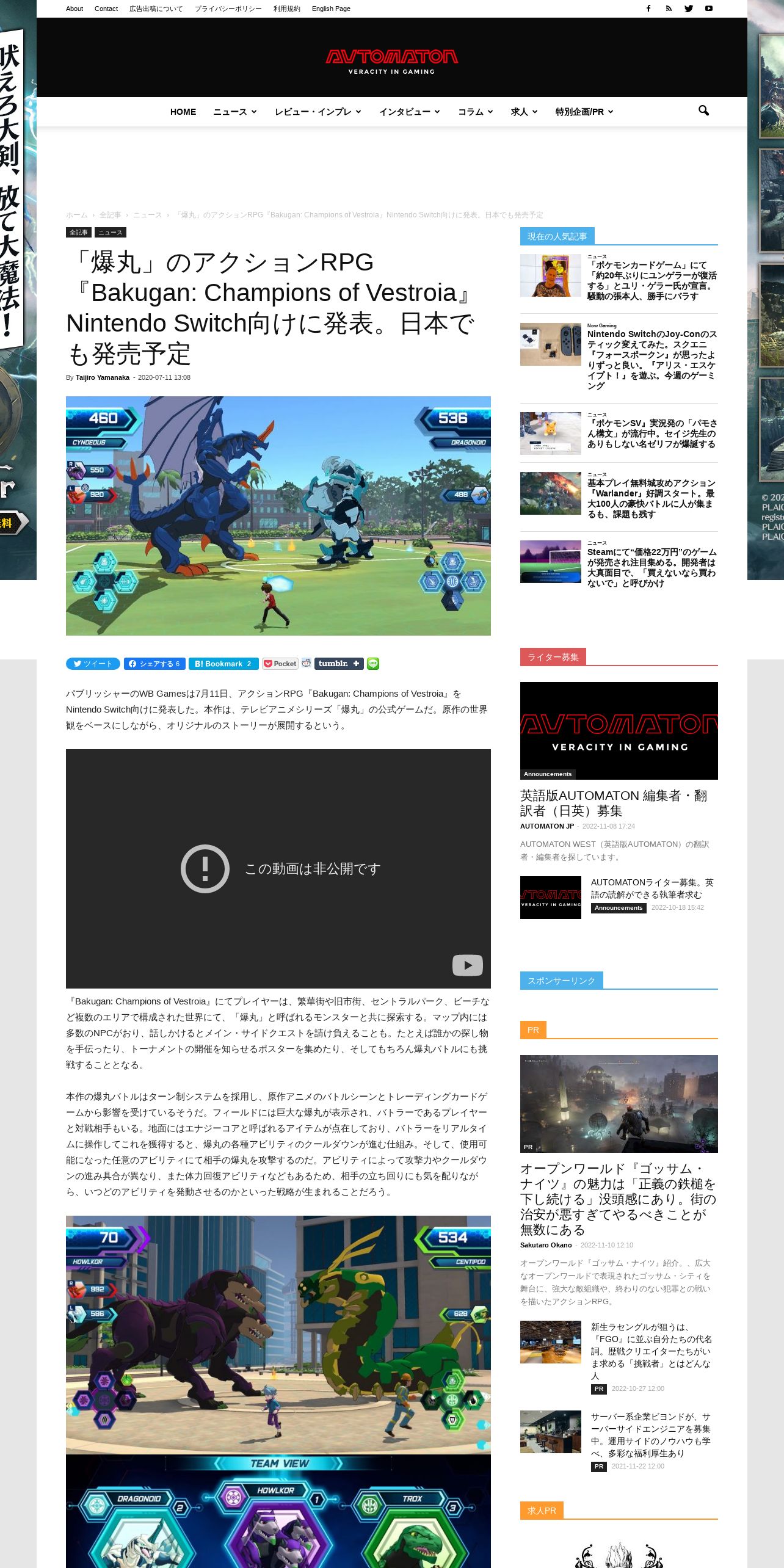Image resolution: width=784 pixels, height=1568 pixels.
Task: Click the search magnifier icon
Action: (x=703, y=111)
